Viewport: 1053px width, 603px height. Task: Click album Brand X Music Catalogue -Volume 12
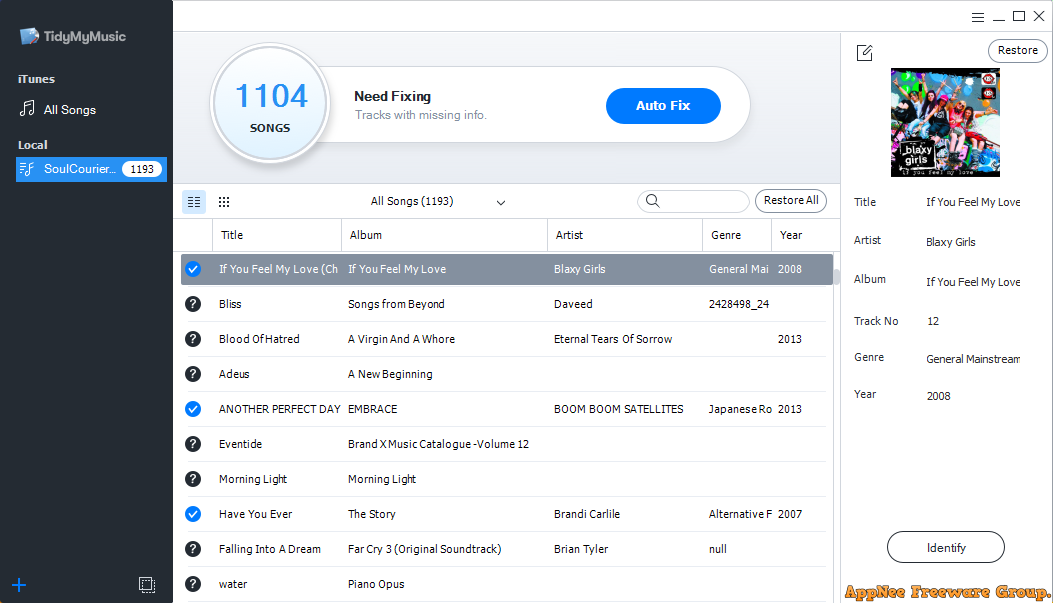click(439, 444)
